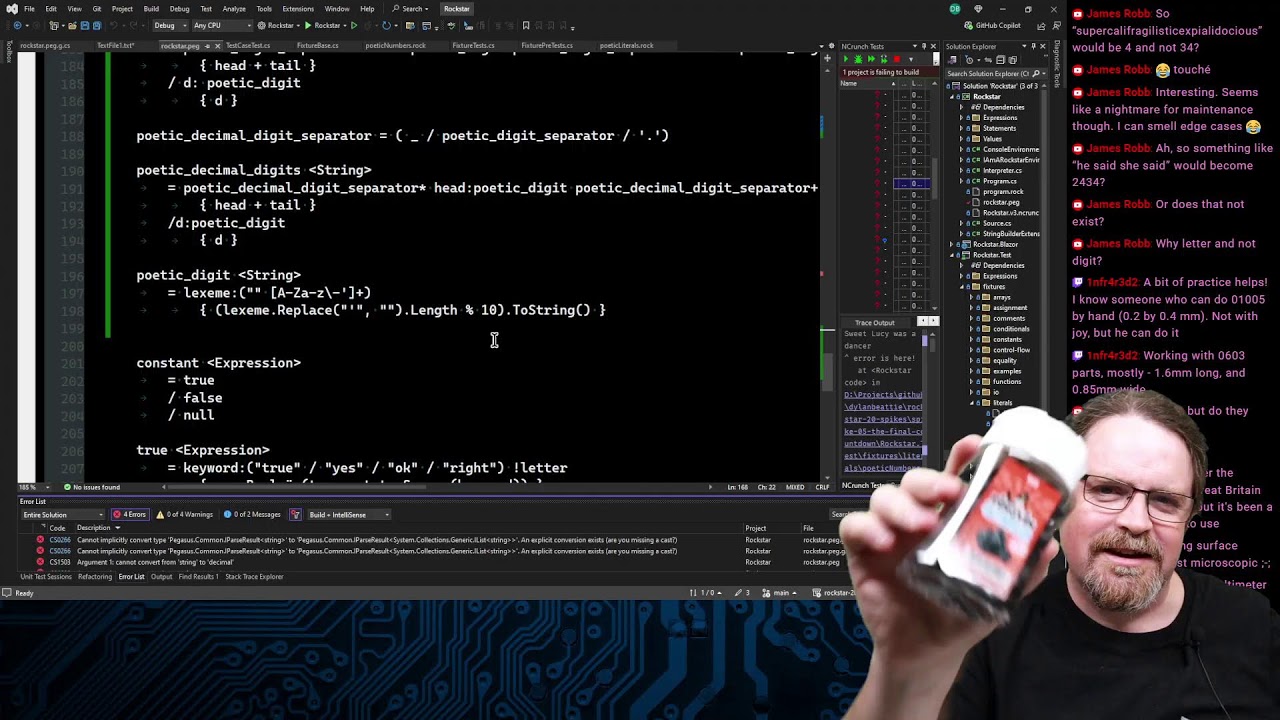
Task: Collapse the Rockstar project node
Action: tap(953, 97)
